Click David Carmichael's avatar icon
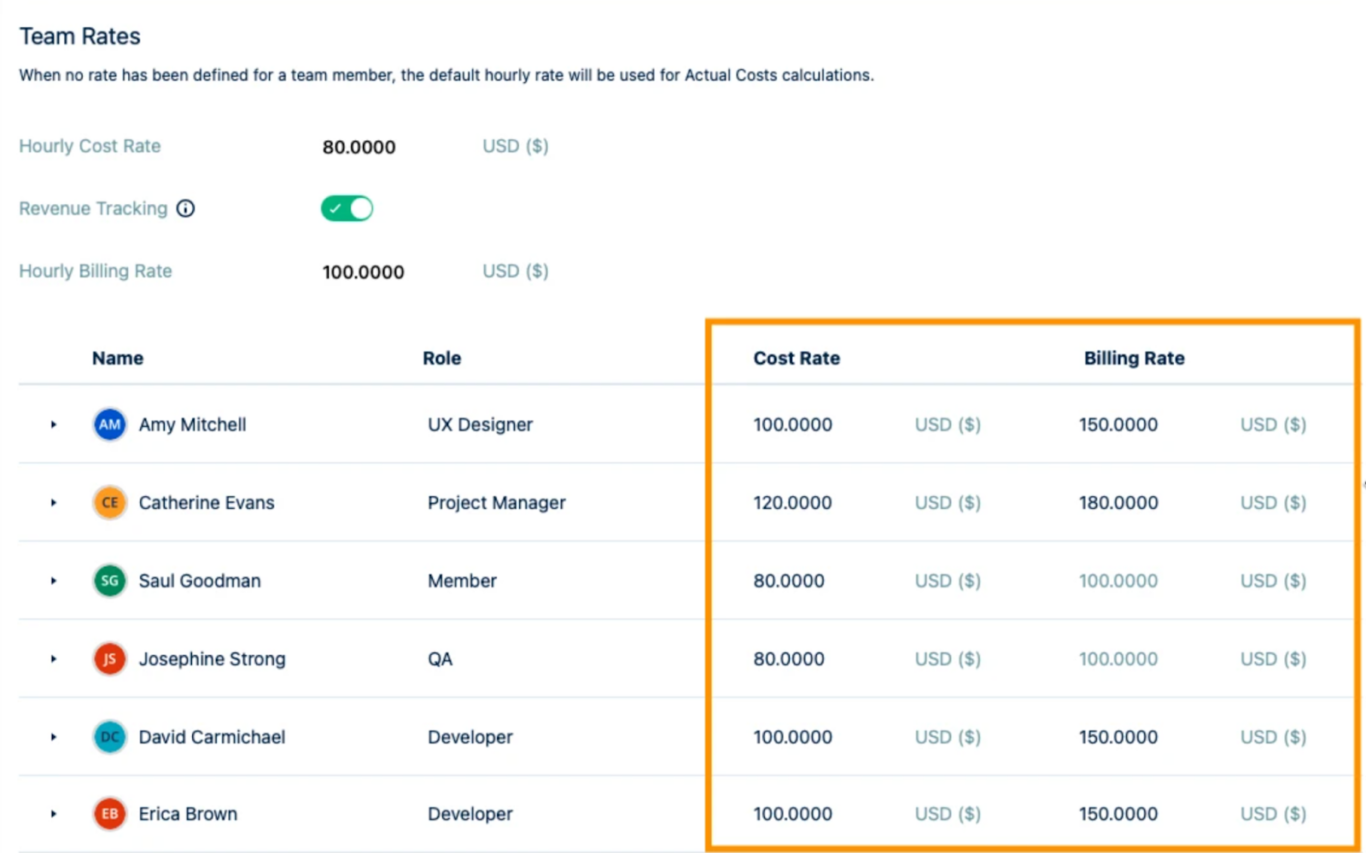The image size is (1366, 853). (x=109, y=737)
